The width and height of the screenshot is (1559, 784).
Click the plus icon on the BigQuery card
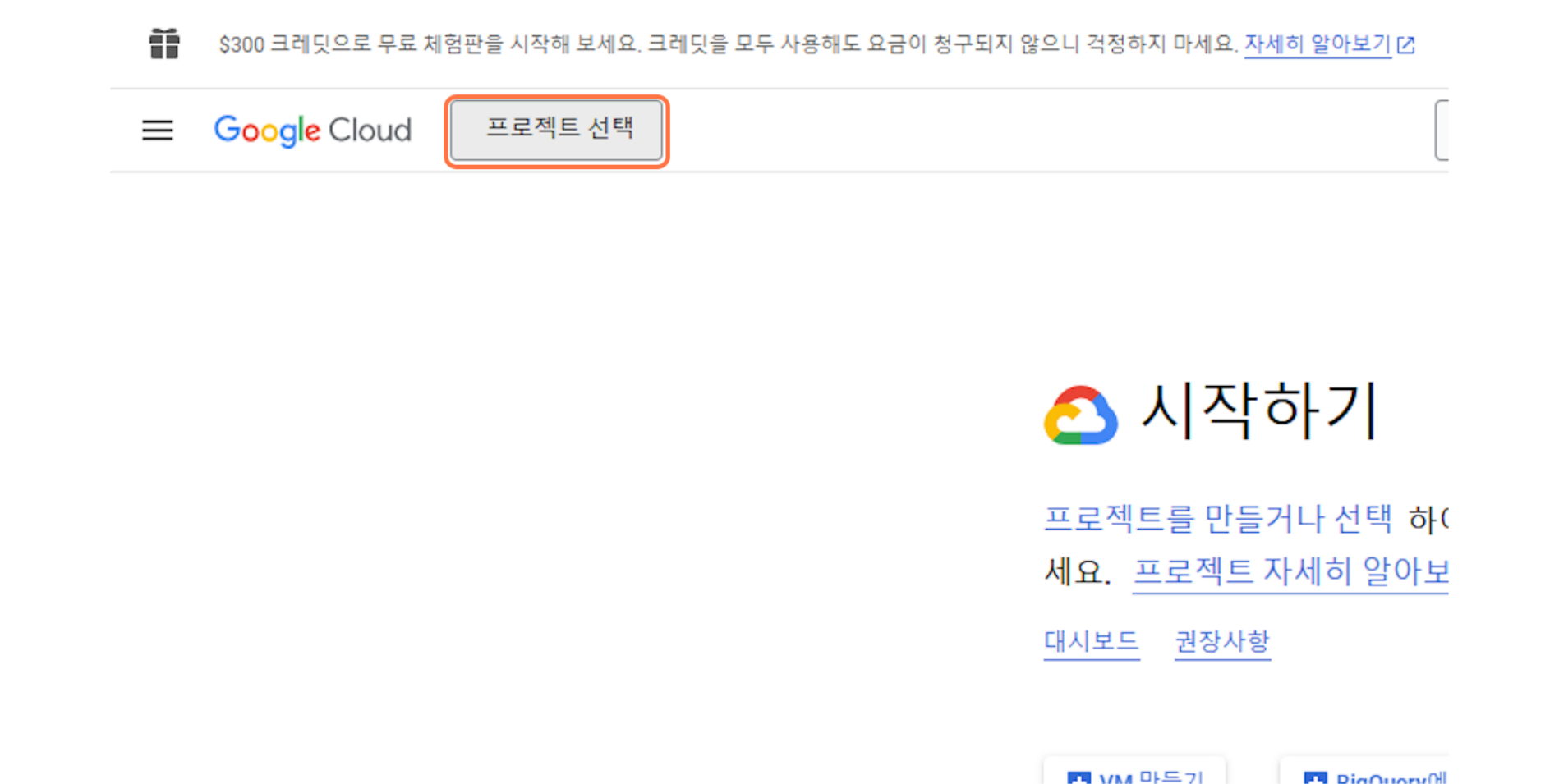(x=1315, y=777)
